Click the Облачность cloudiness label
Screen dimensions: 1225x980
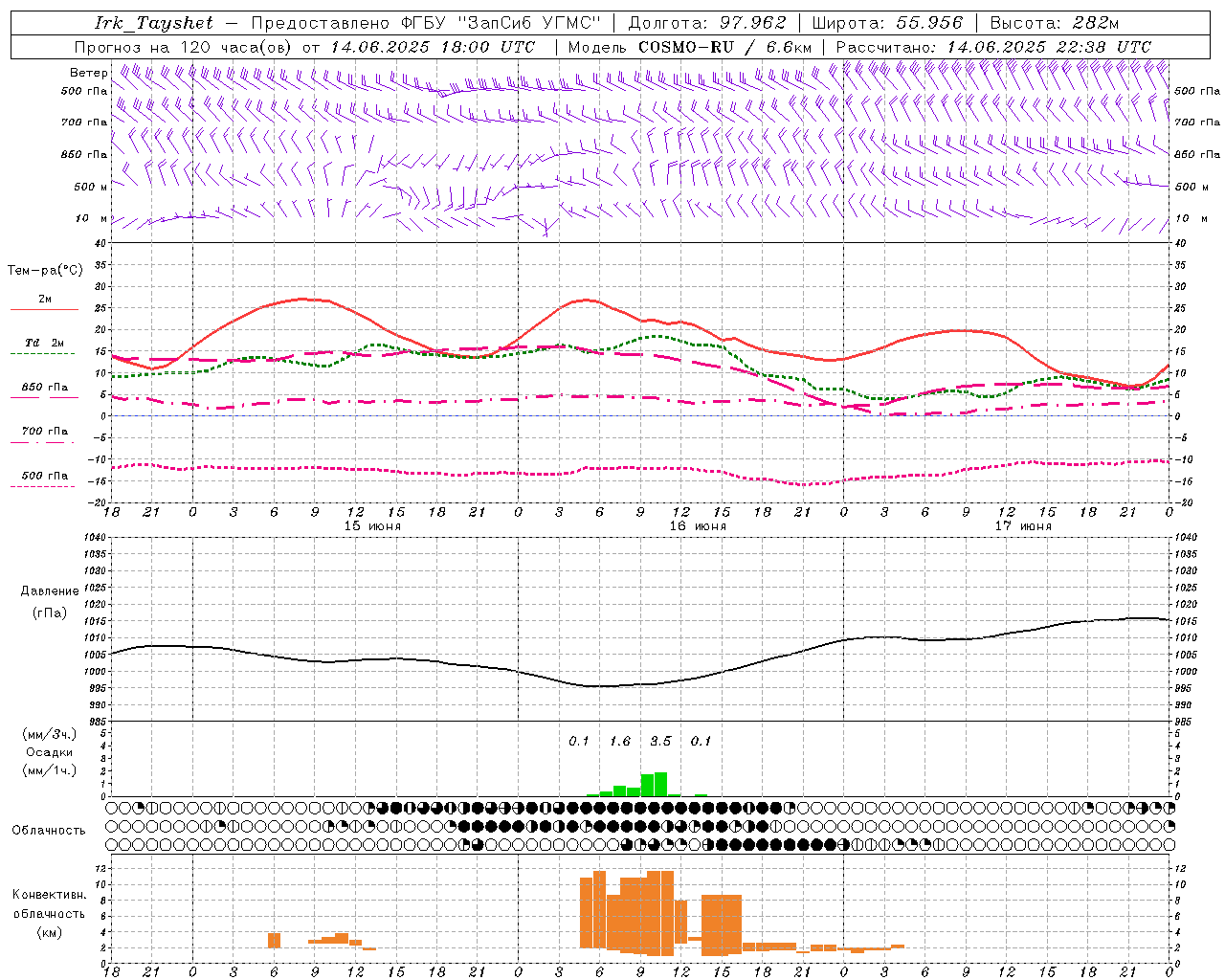[x=49, y=831]
